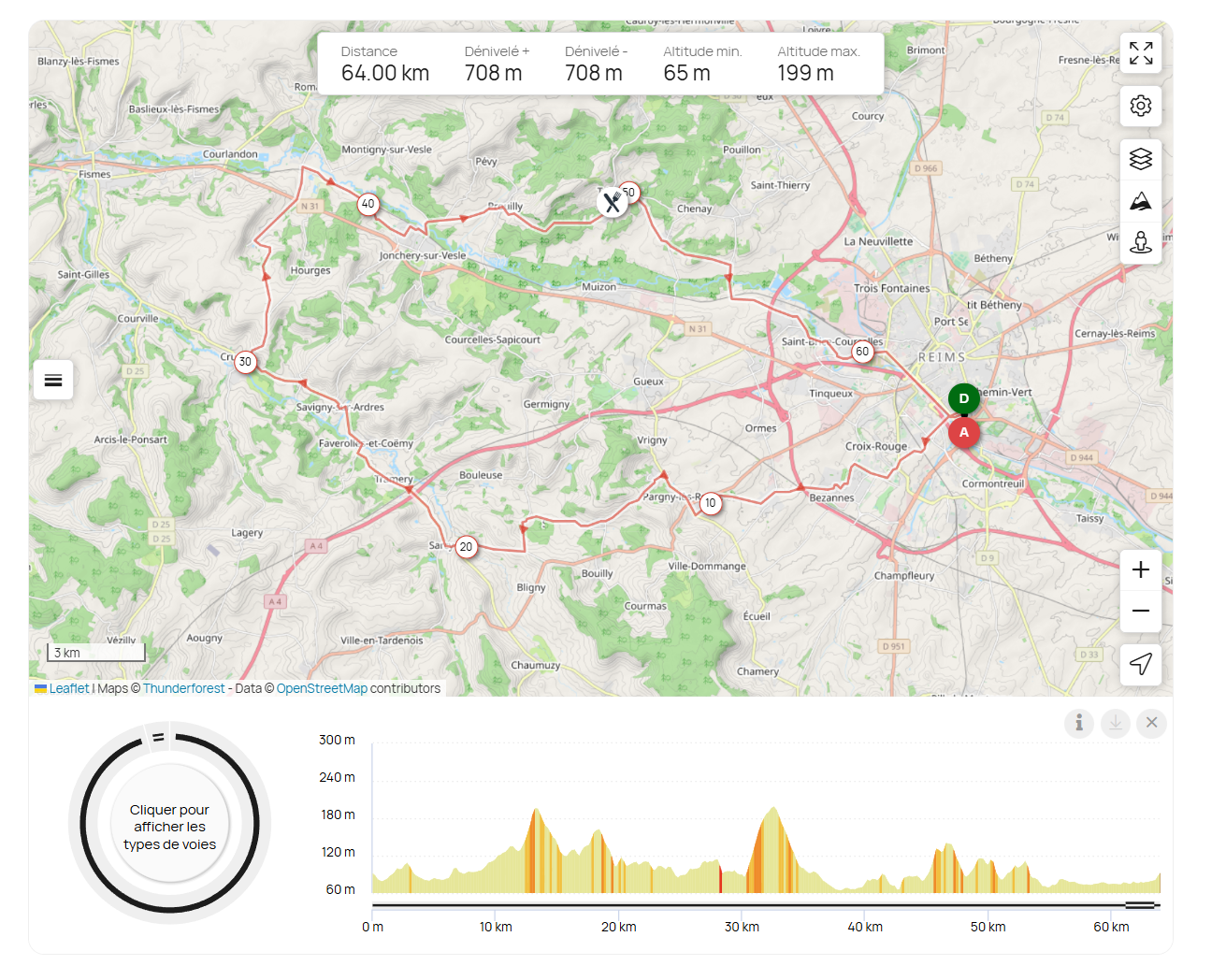This screenshot has height=980, width=1226.
Task: Click to display the road types
Action: click(x=169, y=827)
